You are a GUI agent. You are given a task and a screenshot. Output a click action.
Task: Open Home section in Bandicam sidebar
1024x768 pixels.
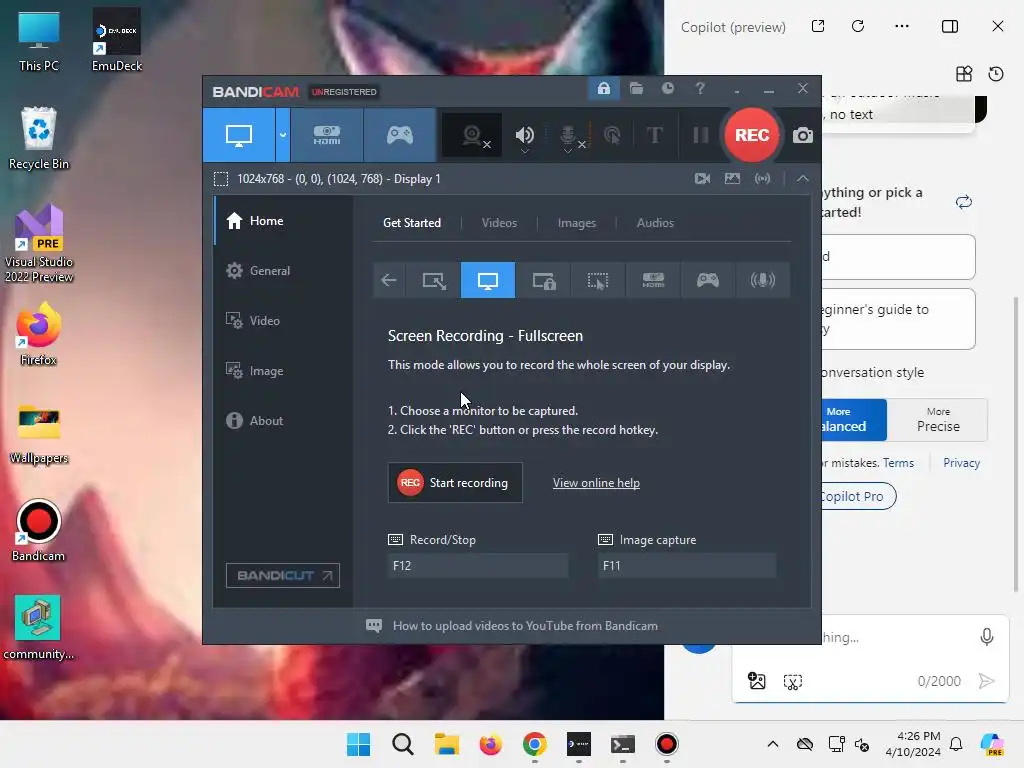click(x=283, y=221)
